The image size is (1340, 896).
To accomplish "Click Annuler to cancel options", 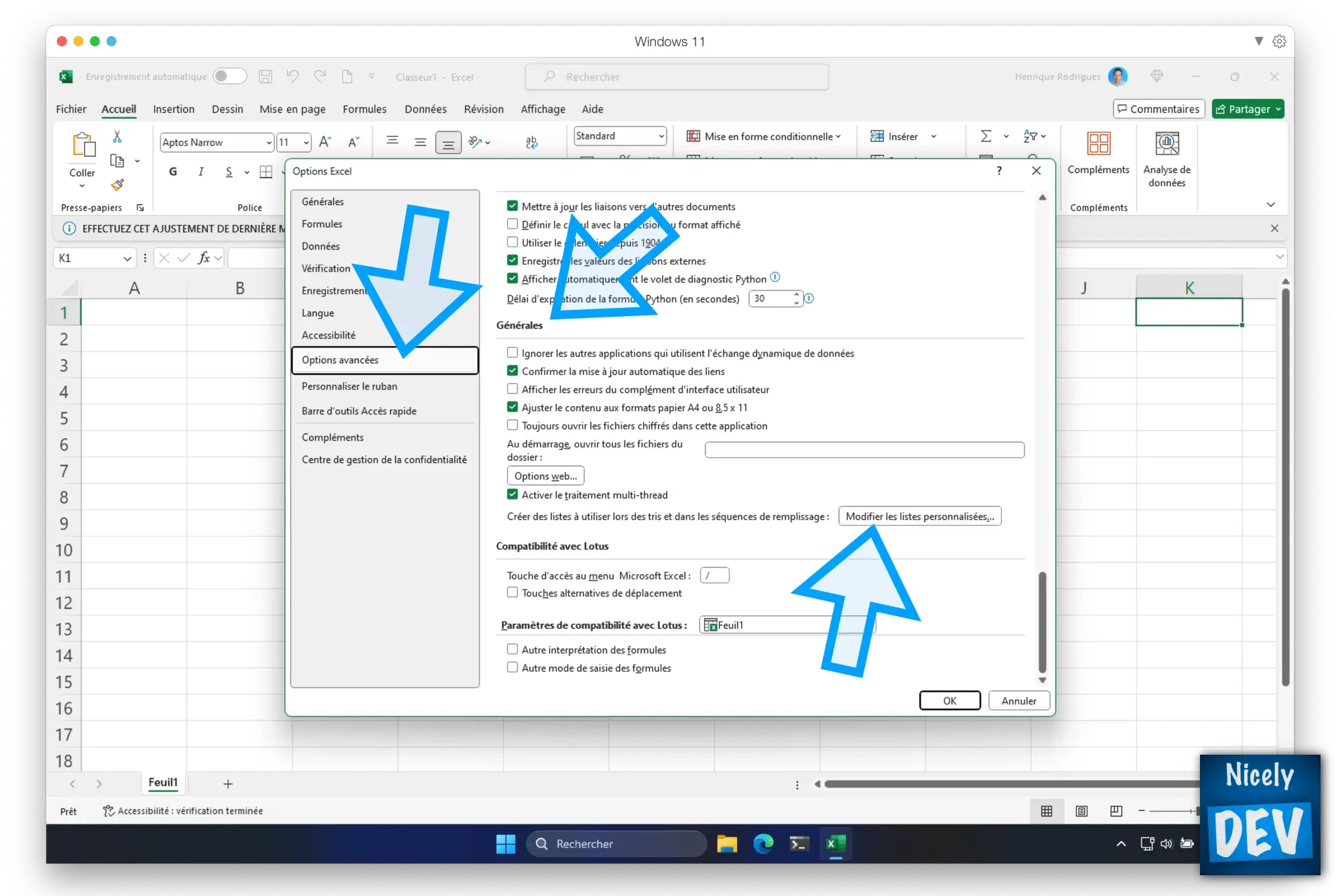I will pyautogui.click(x=1018, y=700).
